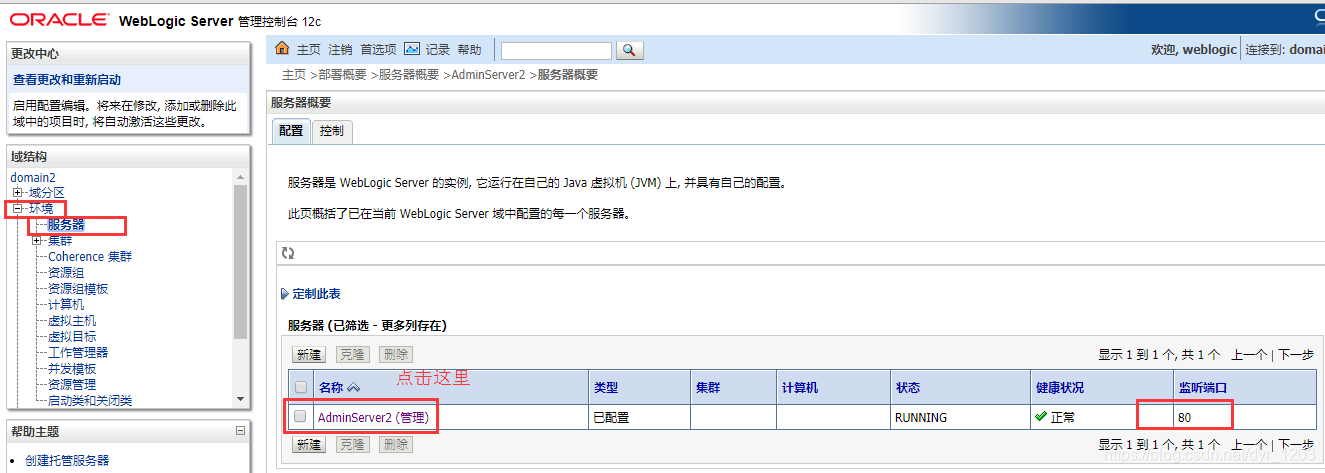The height and width of the screenshot is (473, 1325).
Task: Select Coherence 集群 tree item
Action: point(90,257)
